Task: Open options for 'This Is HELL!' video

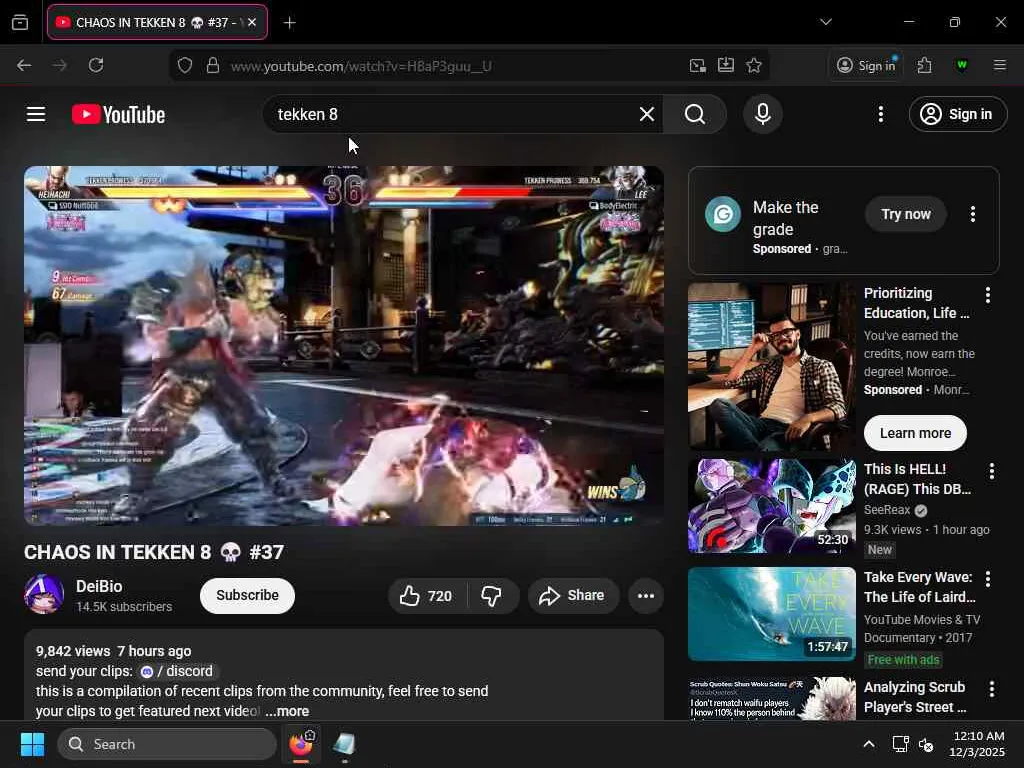Action: 991,471
